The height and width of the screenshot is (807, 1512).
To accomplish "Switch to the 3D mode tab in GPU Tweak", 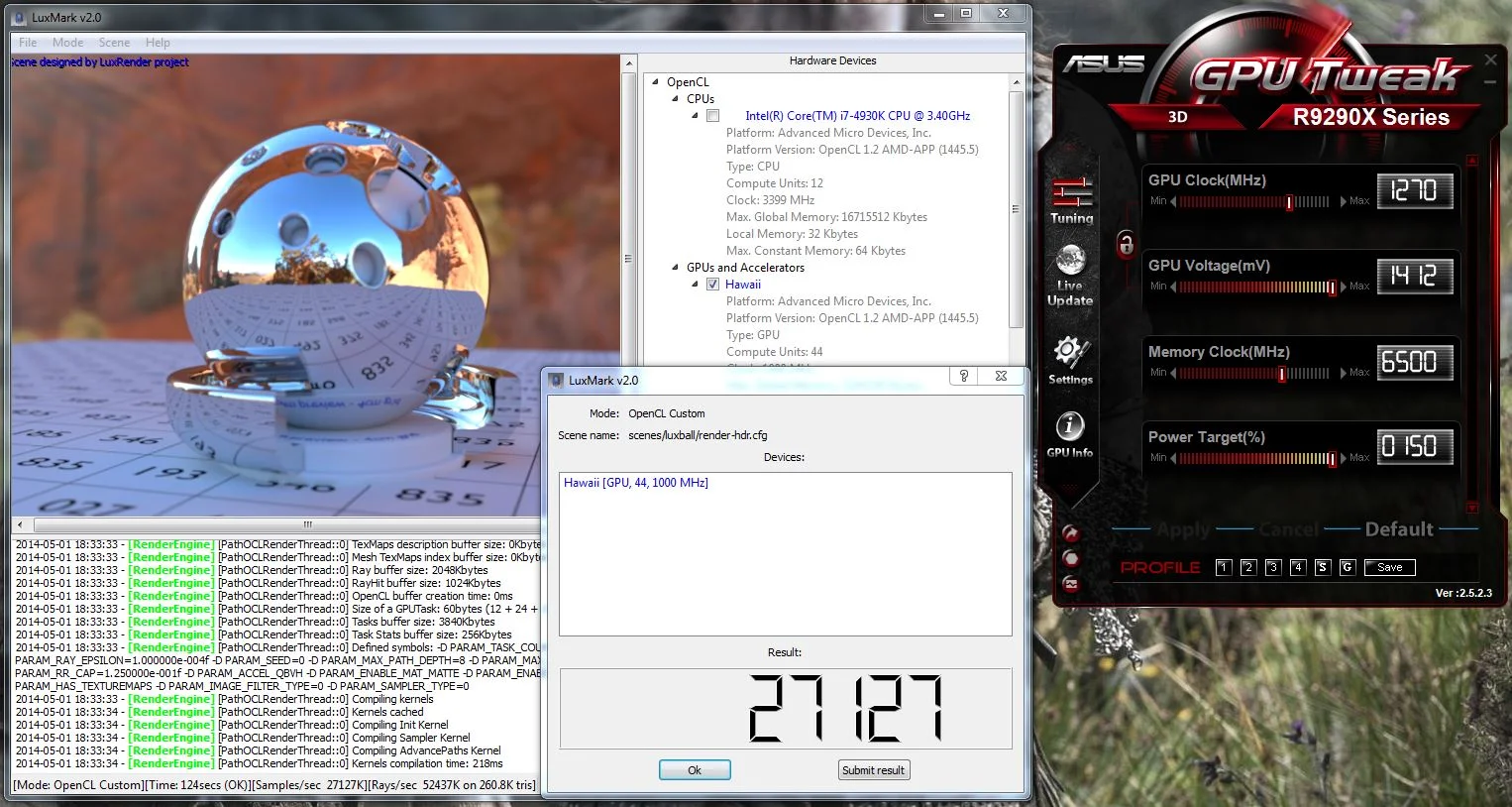I will point(1177,117).
